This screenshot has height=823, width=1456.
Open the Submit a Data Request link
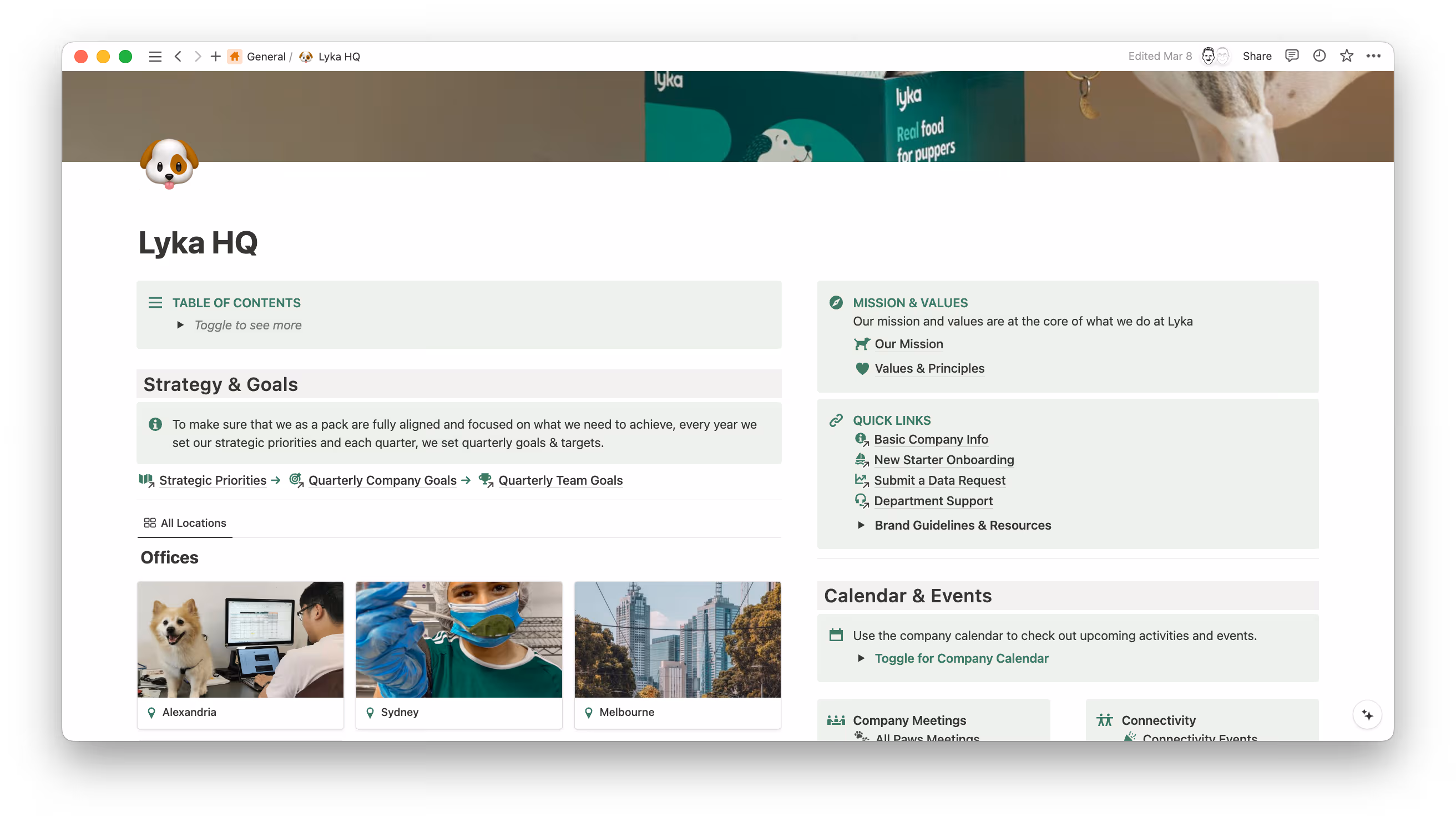pyautogui.click(x=940, y=480)
